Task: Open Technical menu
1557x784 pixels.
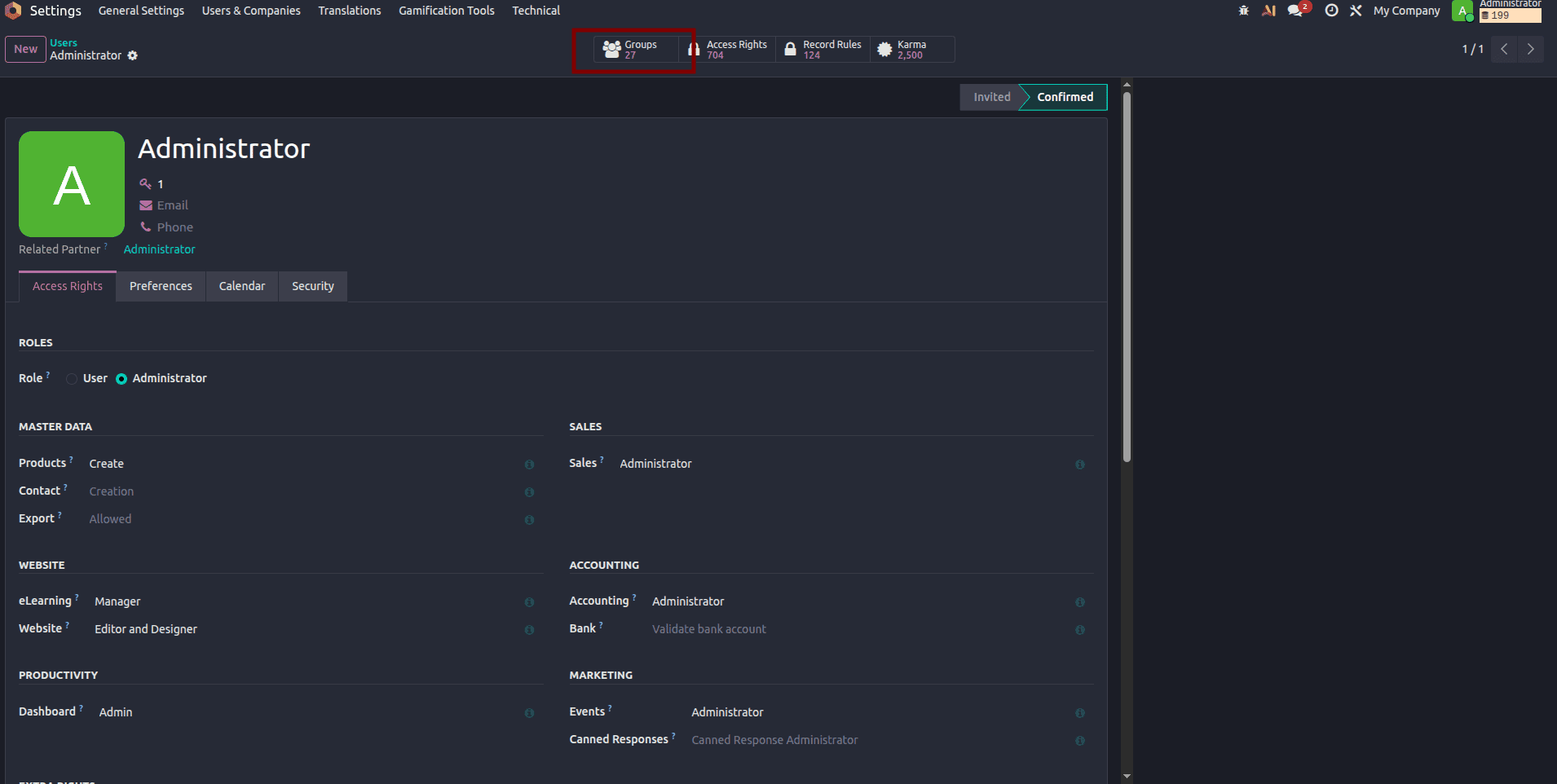Action: click(x=536, y=11)
